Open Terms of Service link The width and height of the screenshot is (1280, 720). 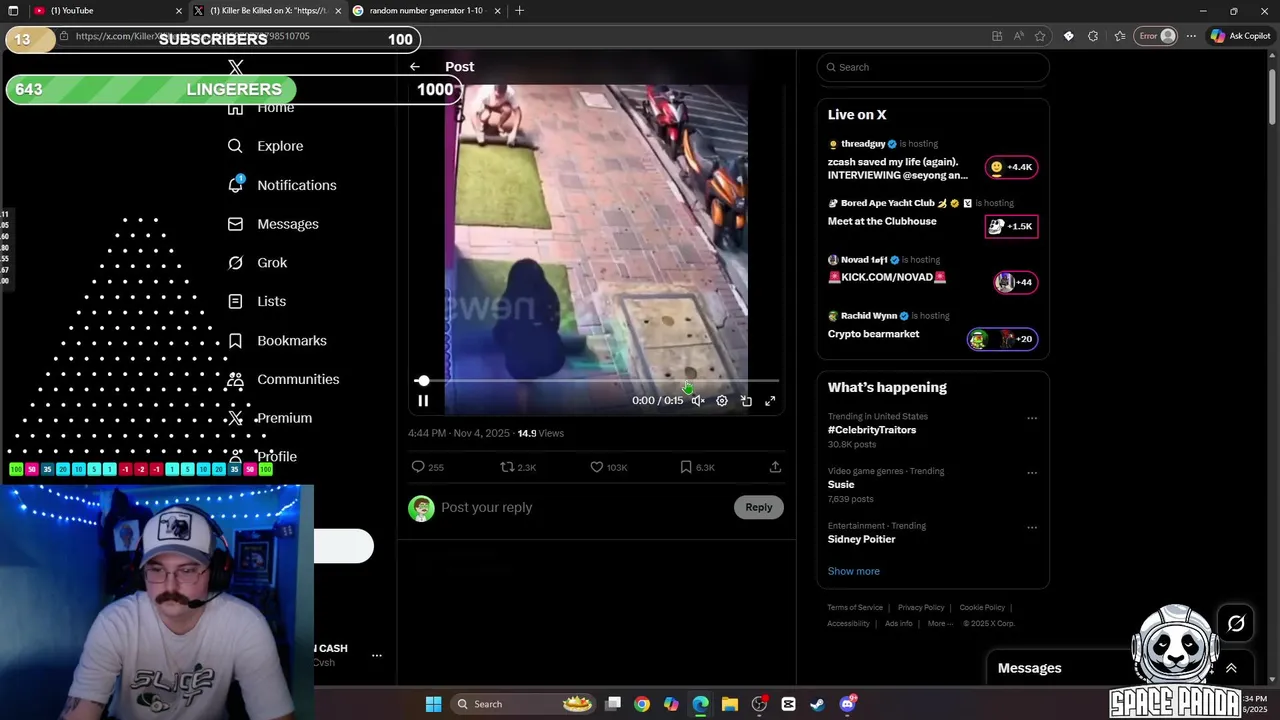(855, 607)
